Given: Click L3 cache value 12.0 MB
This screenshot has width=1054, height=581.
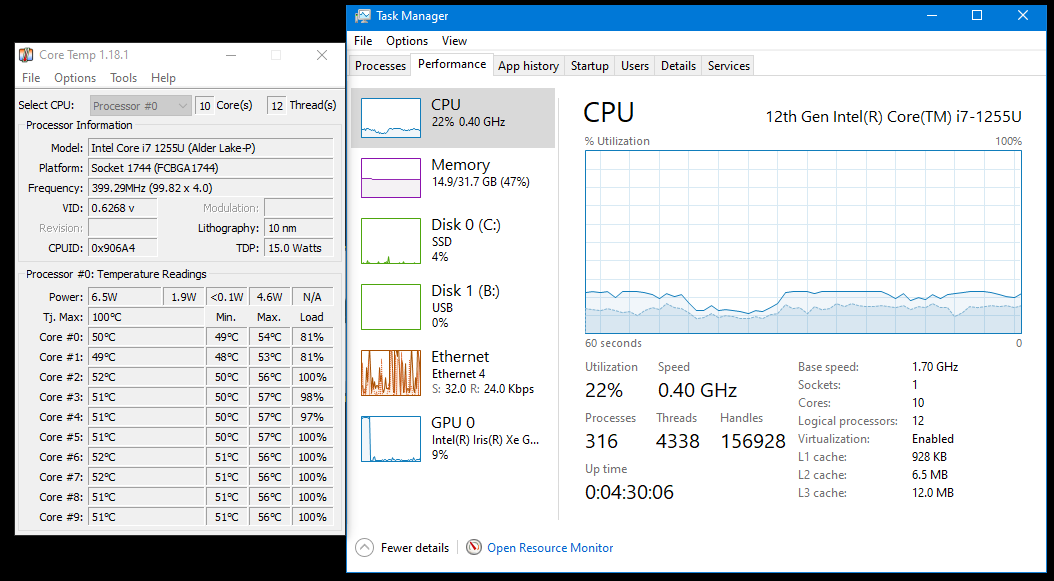Looking at the screenshot, I should [932, 493].
